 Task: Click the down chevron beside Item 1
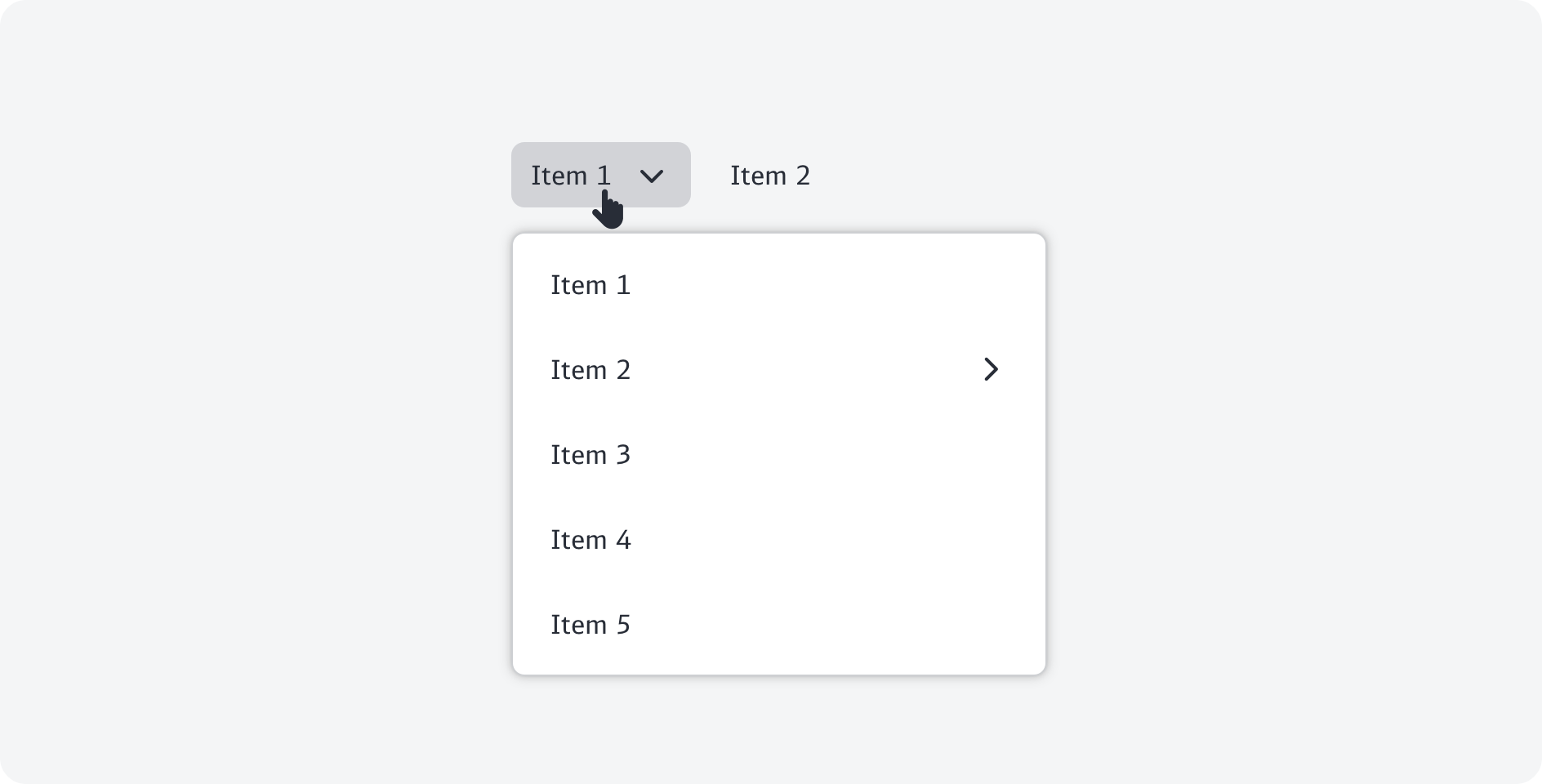point(651,176)
